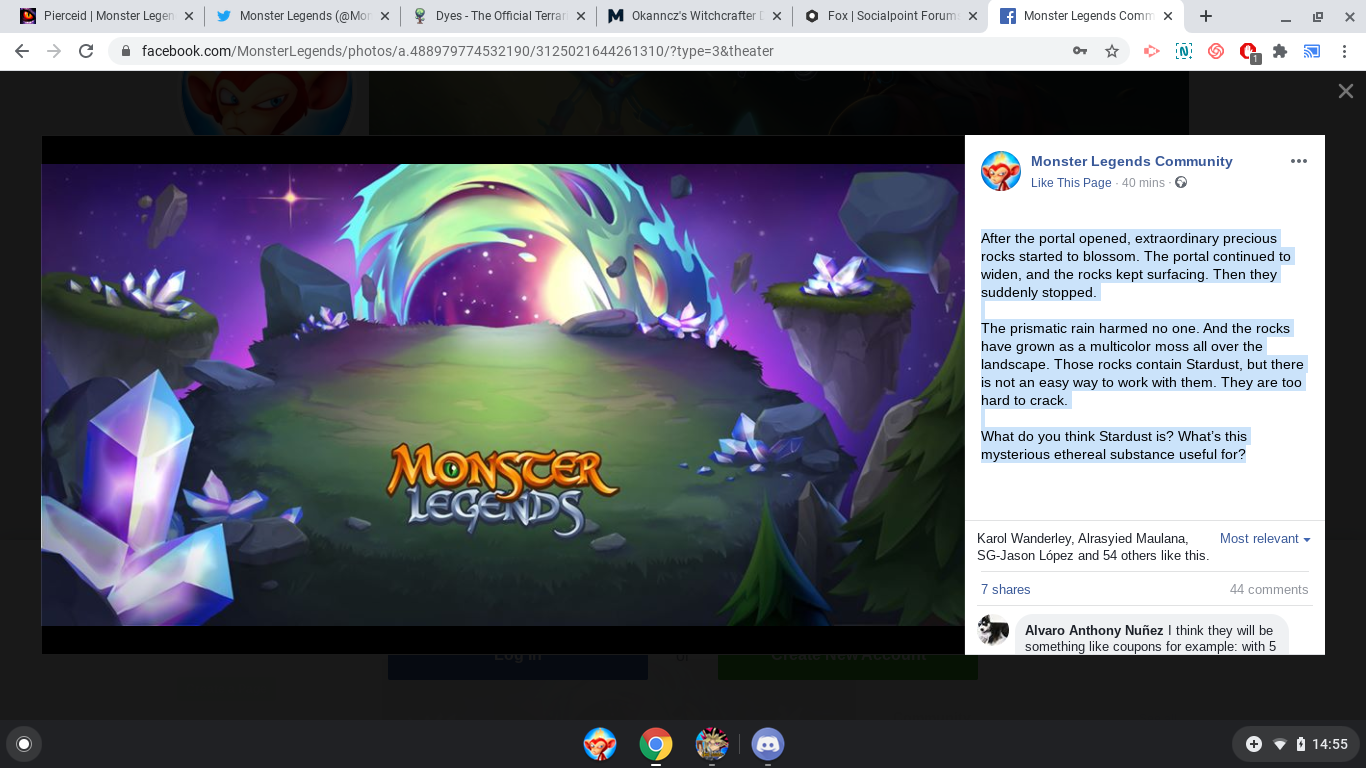This screenshot has width=1366, height=768.
Task: Open a new browser tab
Action: (x=1206, y=16)
